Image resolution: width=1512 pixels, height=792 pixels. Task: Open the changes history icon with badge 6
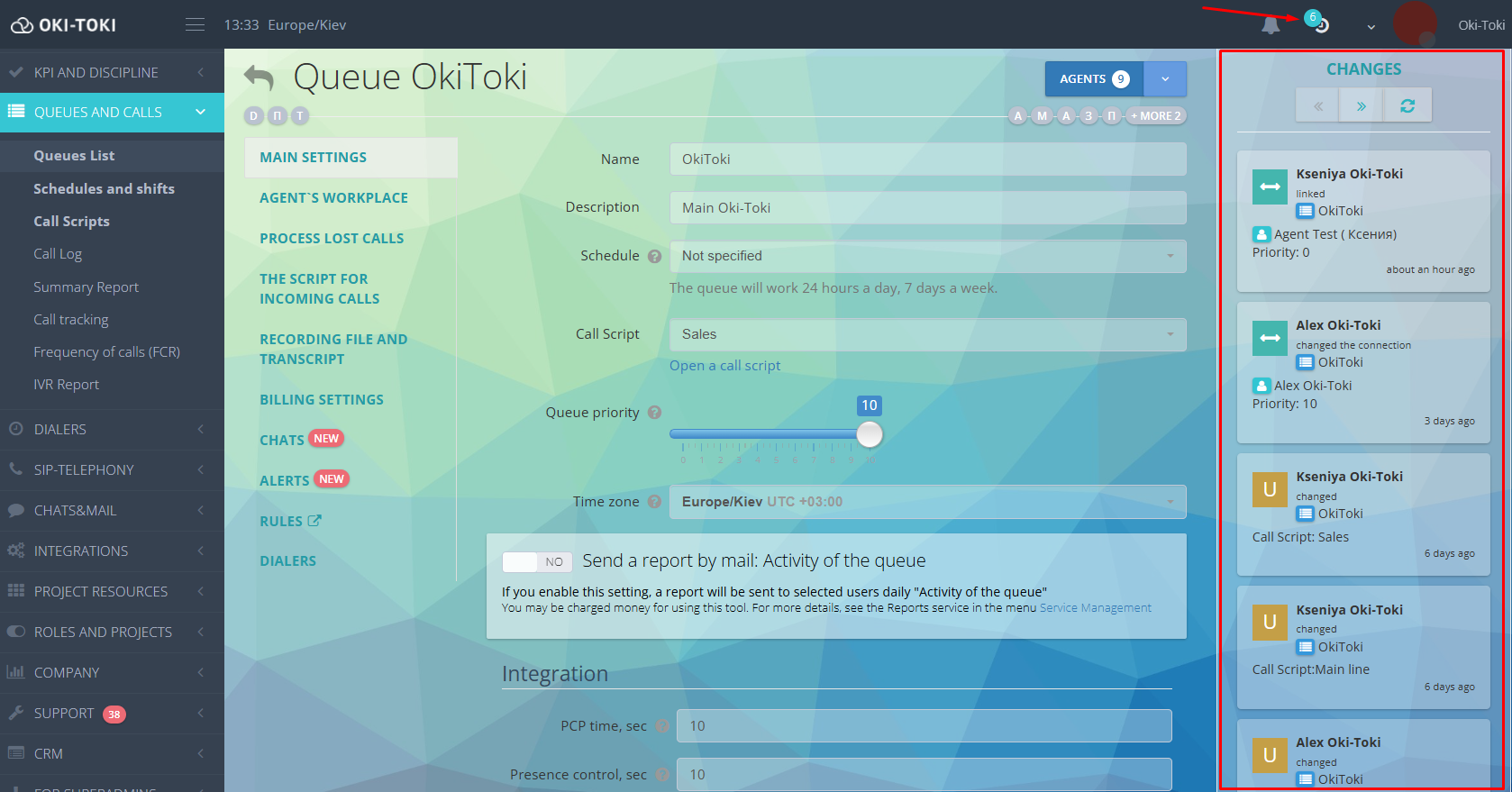click(1319, 23)
